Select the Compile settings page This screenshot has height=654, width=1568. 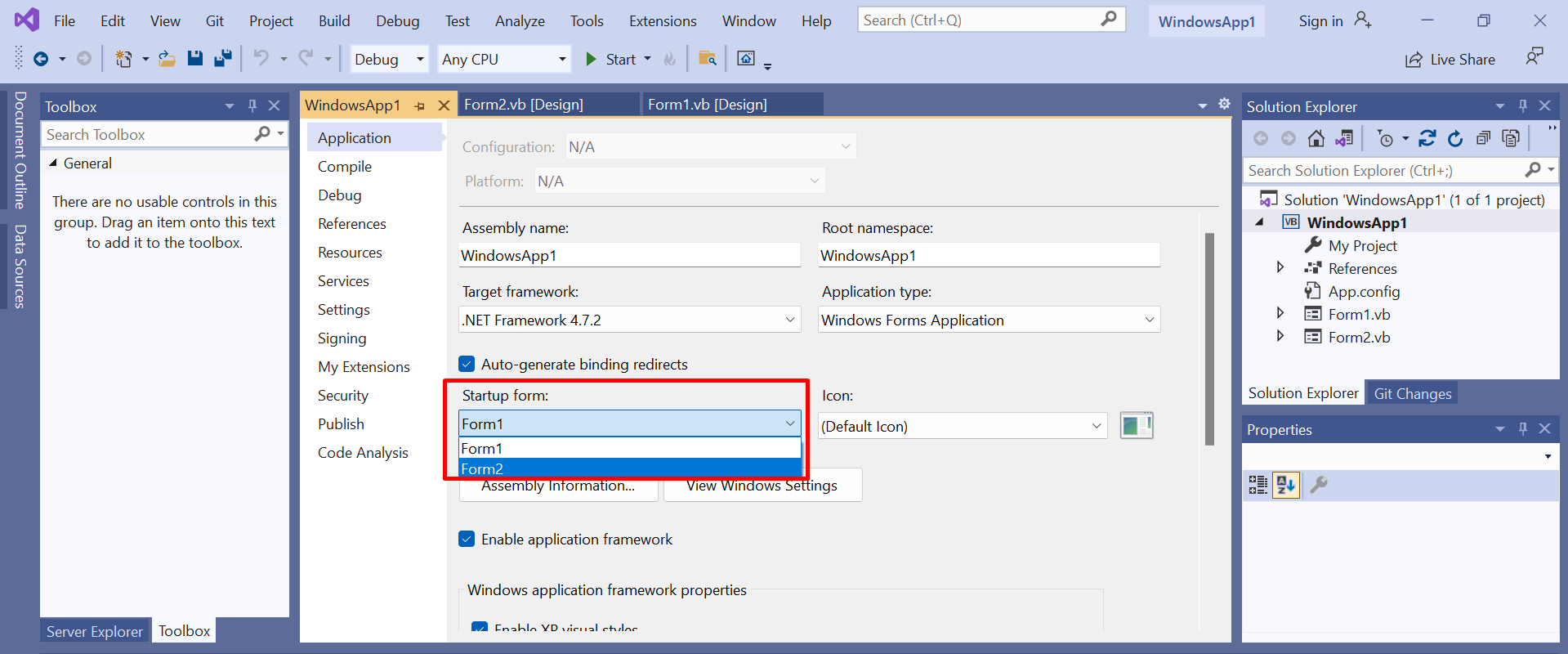coord(345,167)
